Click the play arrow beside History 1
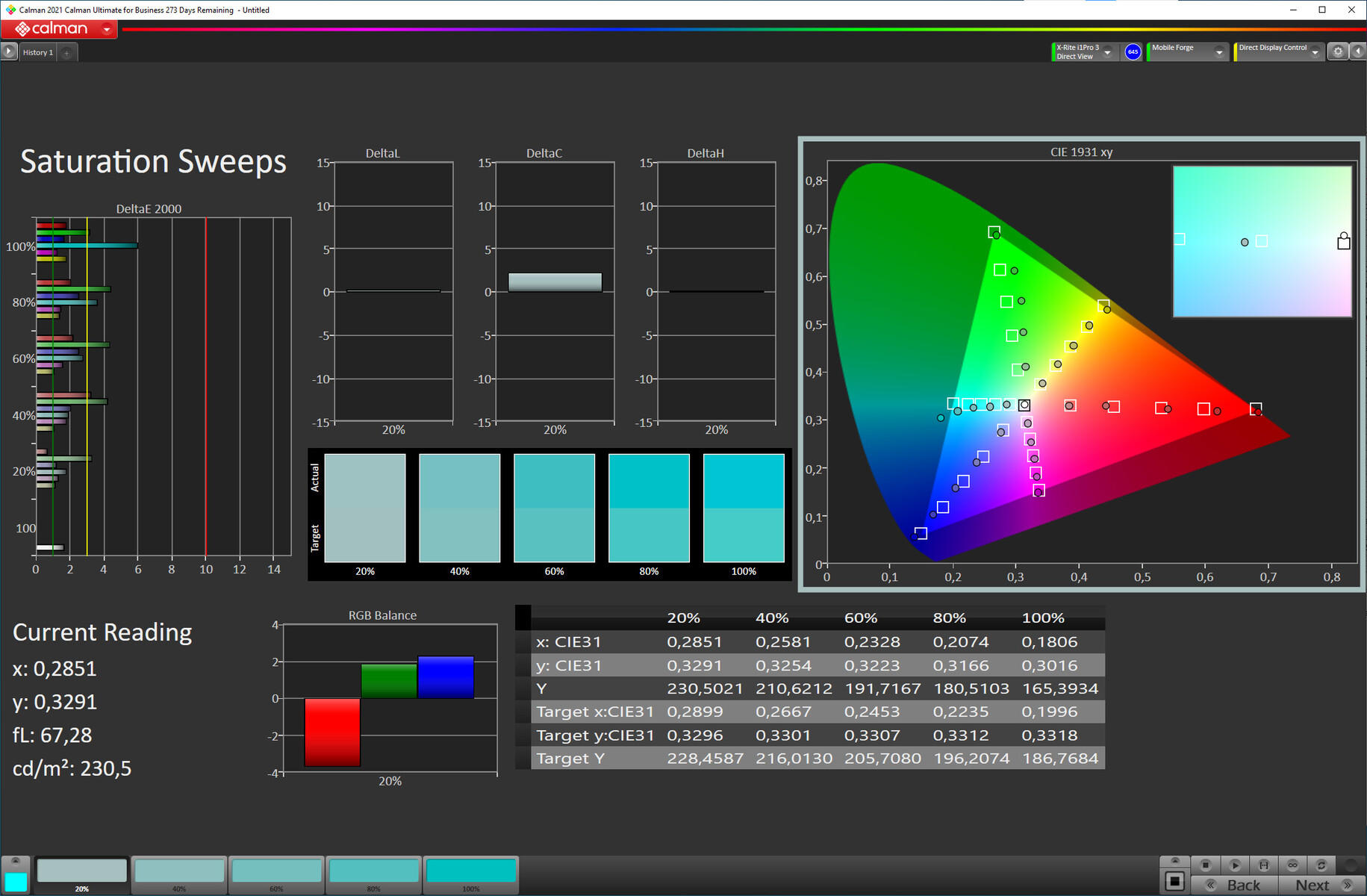 (x=9, y=52)
